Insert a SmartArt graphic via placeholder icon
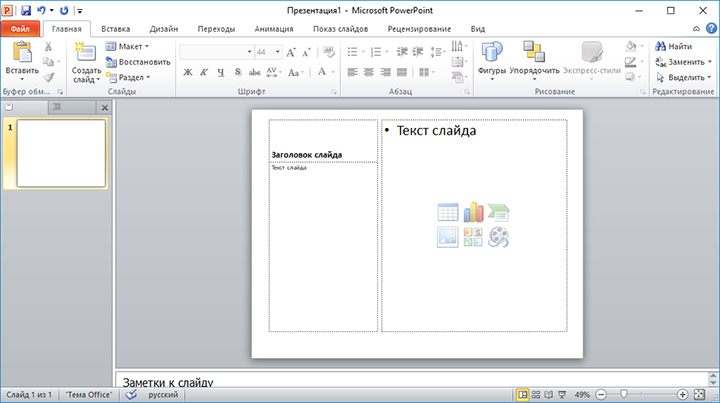720x403 pixels. coord(498,212)
